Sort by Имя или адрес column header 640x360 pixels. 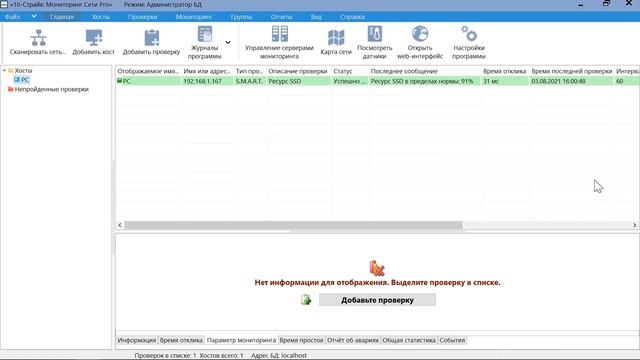click(207, 71)
